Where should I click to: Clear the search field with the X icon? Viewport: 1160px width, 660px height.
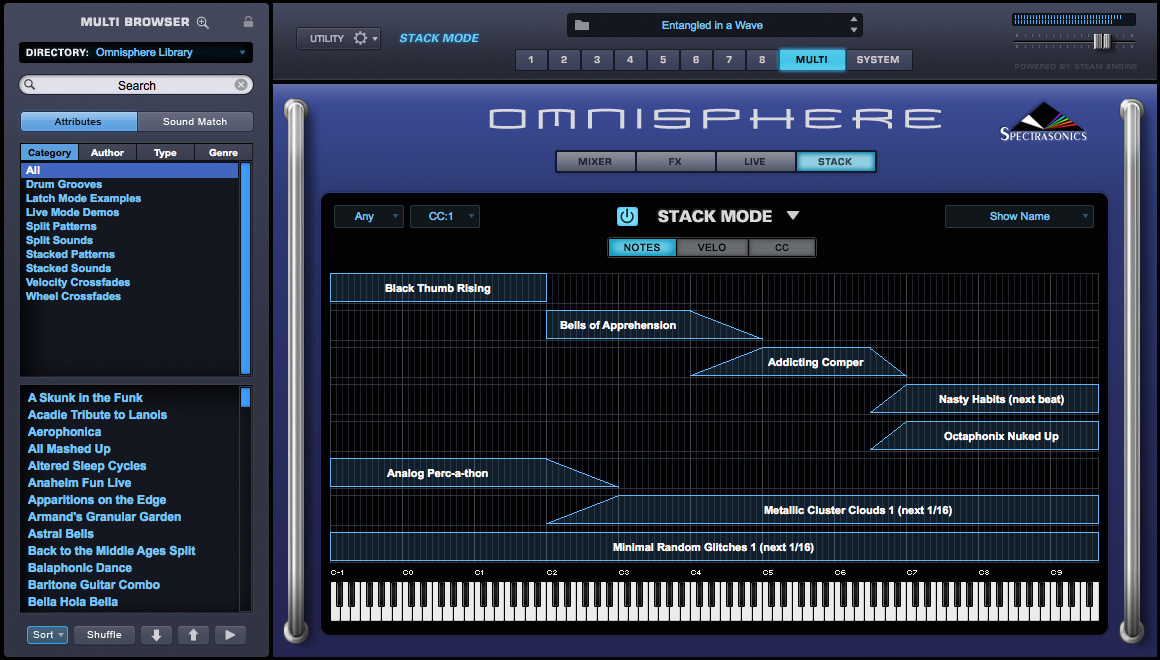click(241, 85)
